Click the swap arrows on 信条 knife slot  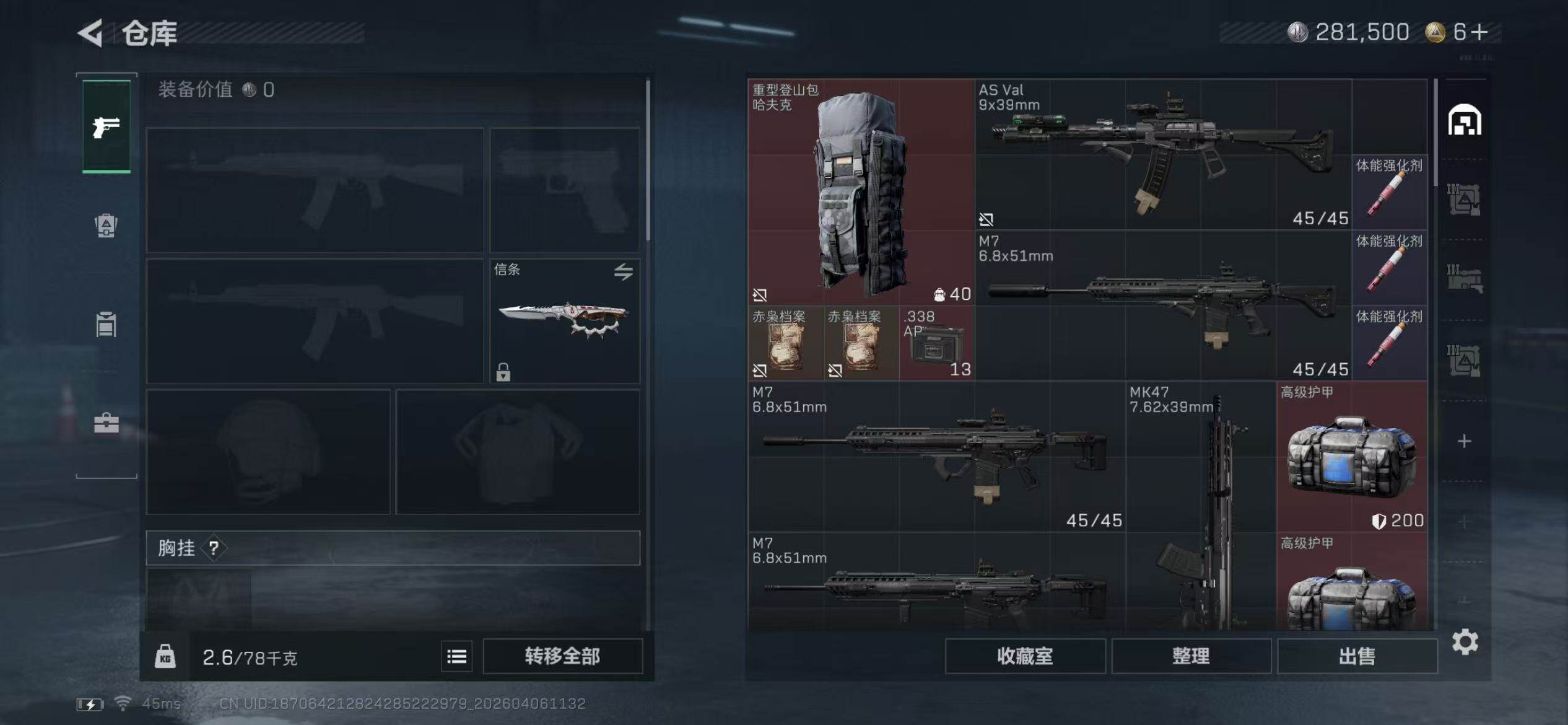[x=624, y=271]
